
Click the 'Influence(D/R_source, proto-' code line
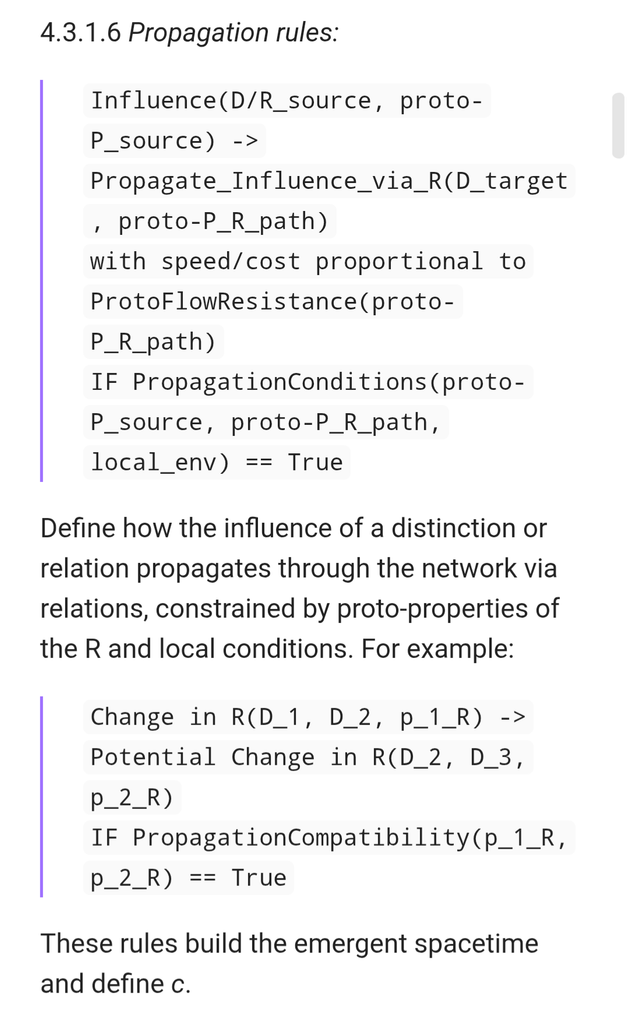[287, 101]
